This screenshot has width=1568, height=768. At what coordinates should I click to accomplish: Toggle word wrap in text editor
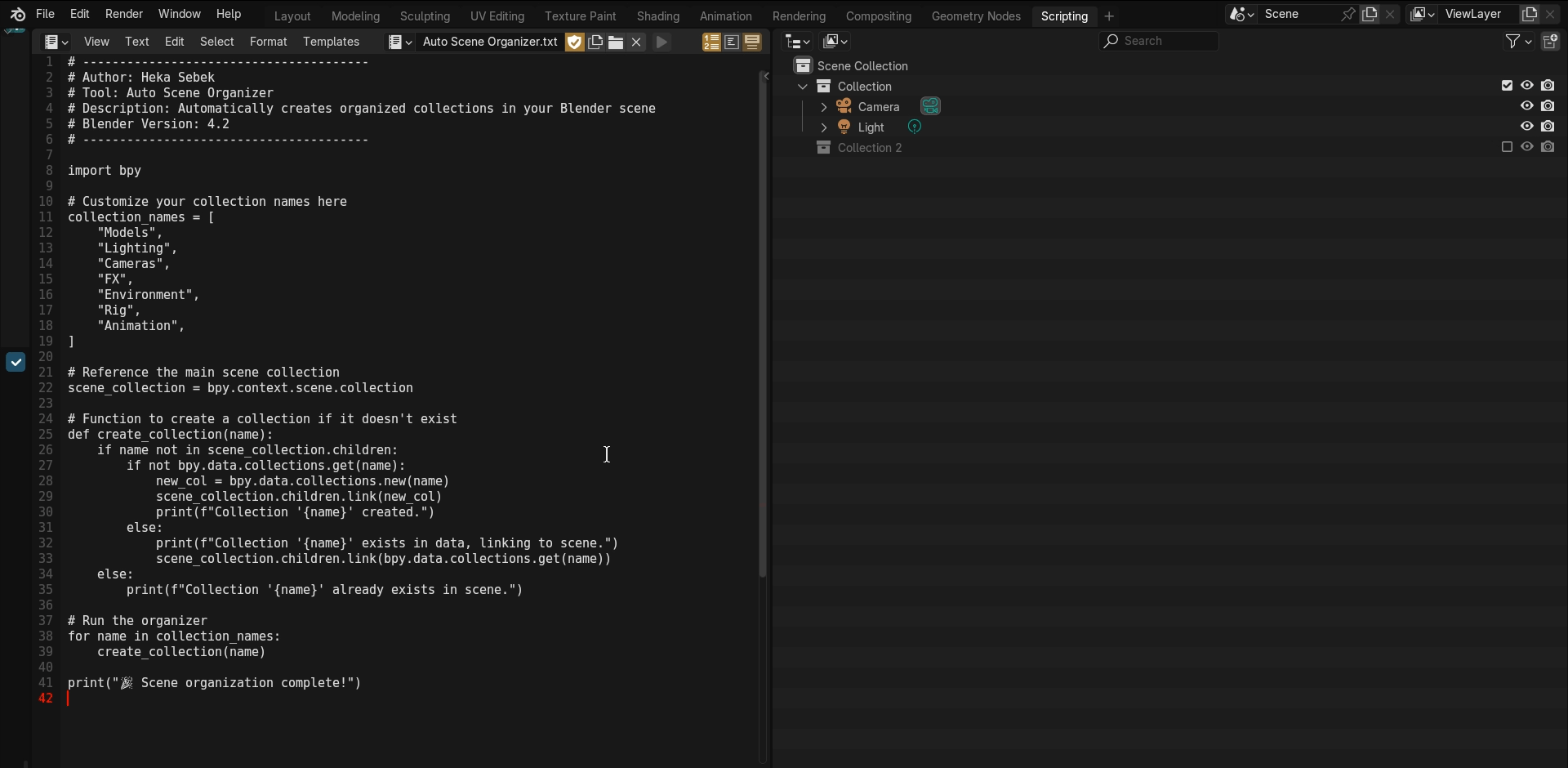(x=732, y=42)
